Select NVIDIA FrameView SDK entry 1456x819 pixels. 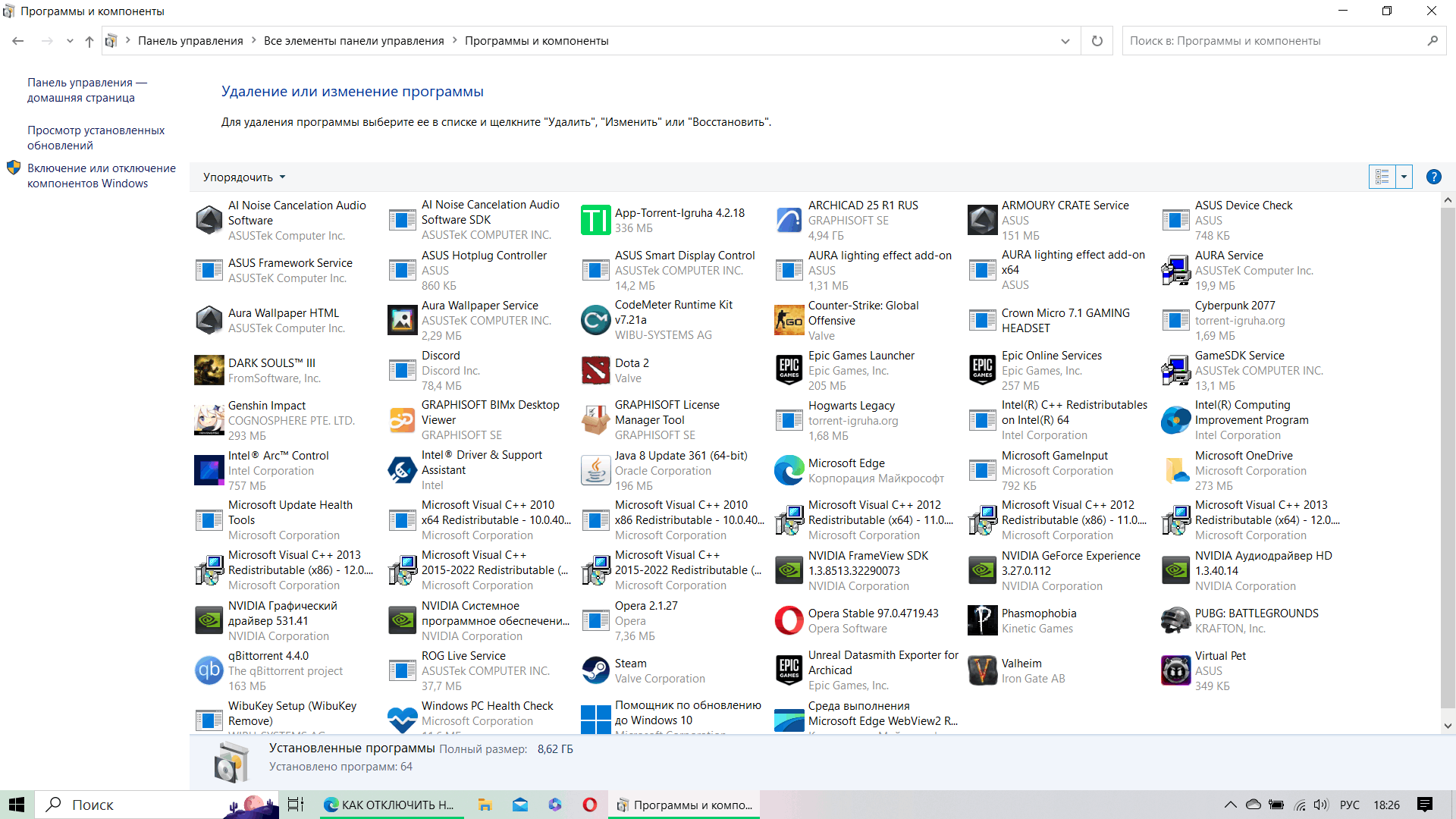pos(864,571)
